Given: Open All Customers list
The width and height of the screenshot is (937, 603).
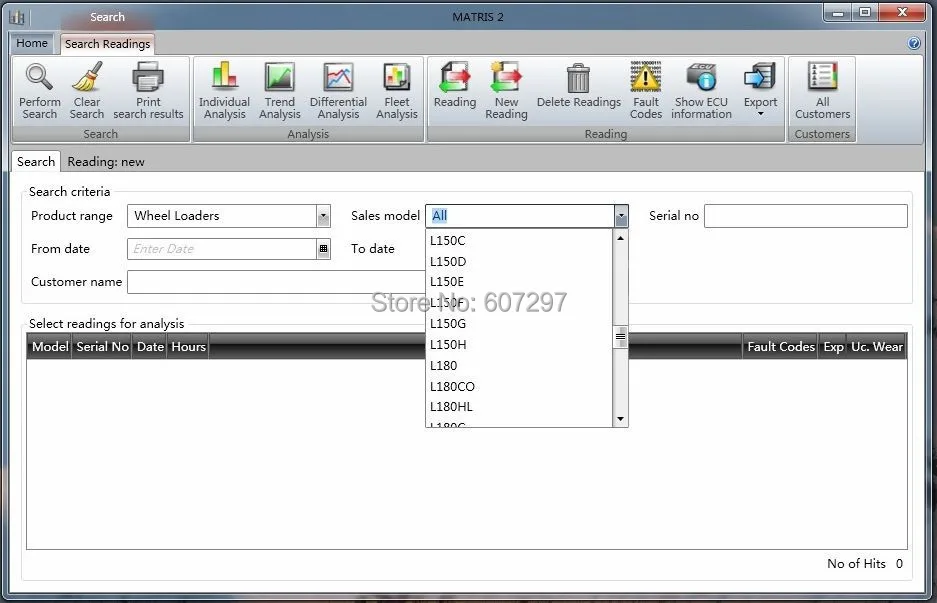Looking at the screenshot, I should tap(822, 91).
